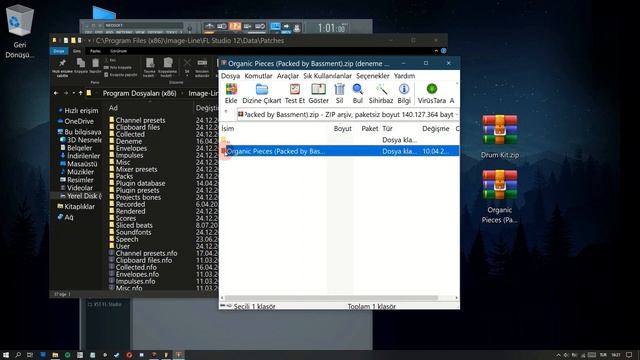Sort WinRAR list by Boyut column
640x360 pixels.
(342, 129)
